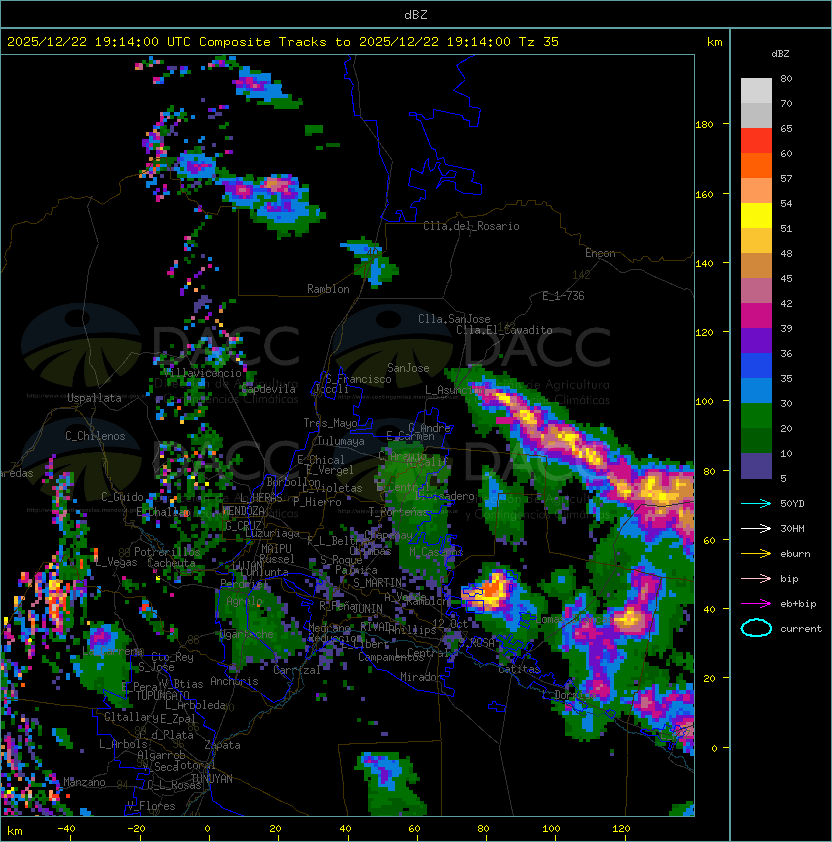
Task: Click the pink bip arrow legend symbol
Action: tap(756, 578)
